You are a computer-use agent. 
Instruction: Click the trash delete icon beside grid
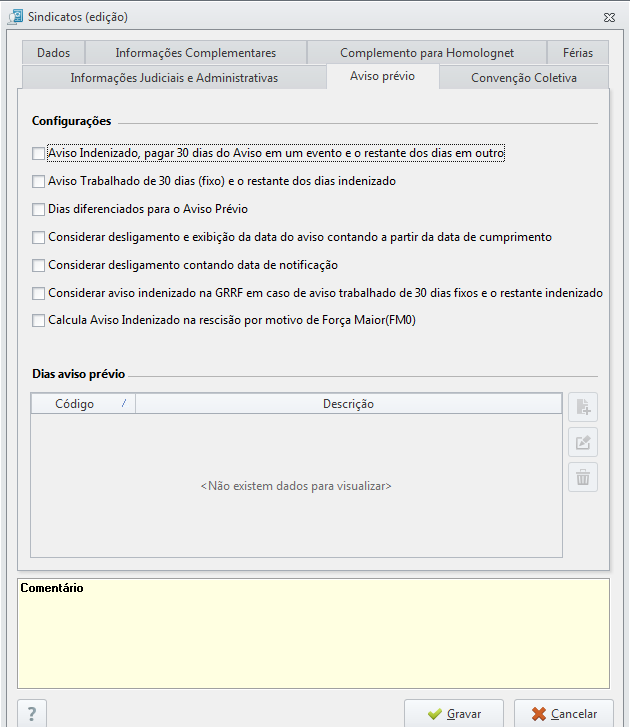point(583,477)
